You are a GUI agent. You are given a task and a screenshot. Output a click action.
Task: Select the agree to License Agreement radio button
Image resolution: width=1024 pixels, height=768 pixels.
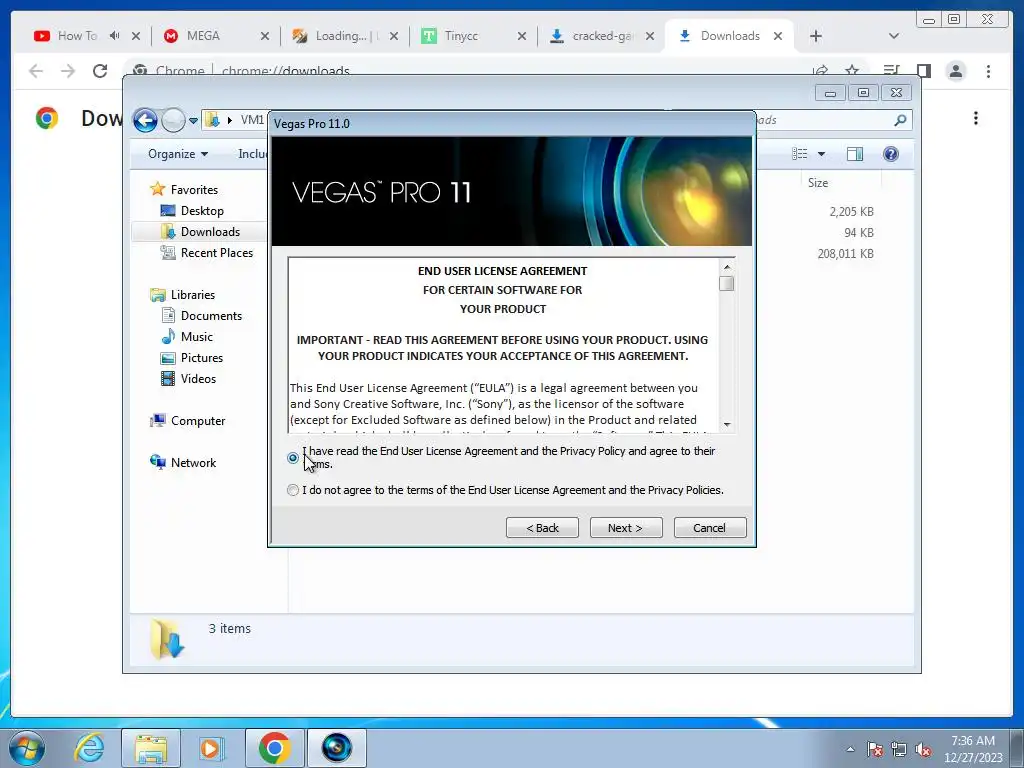pyautogui.click(x=293, y=458)
